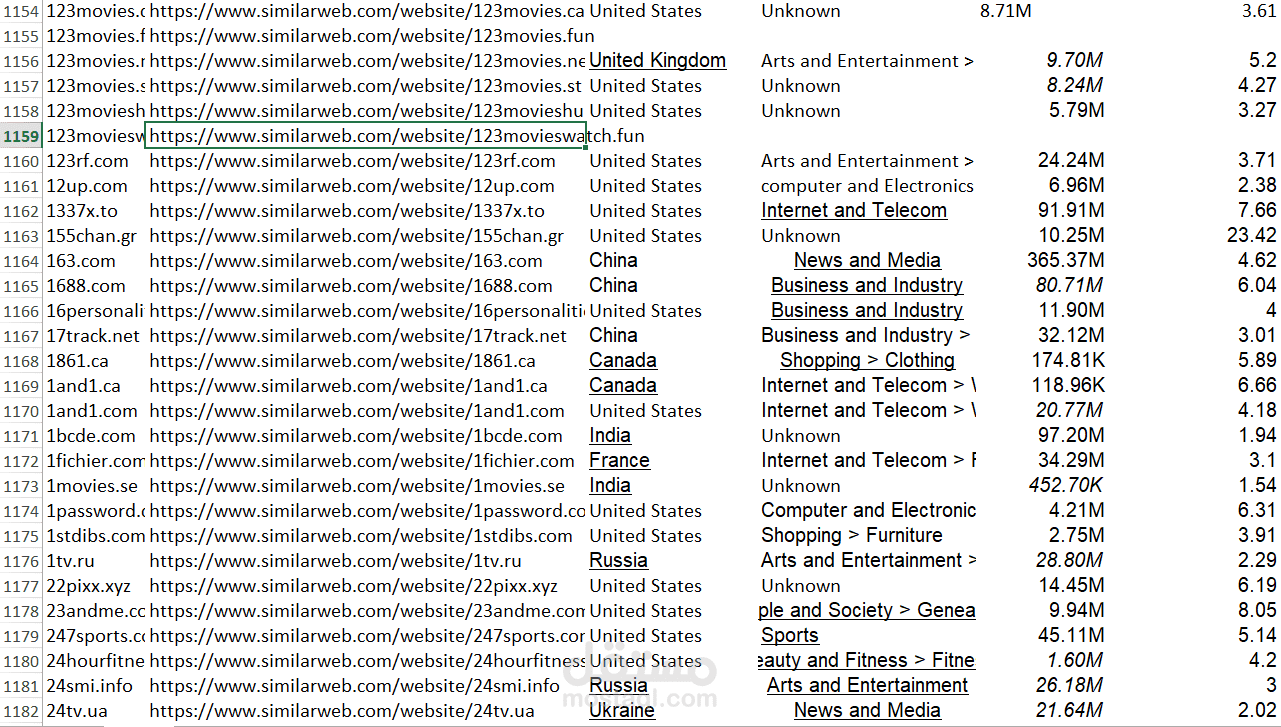Click the selected cell with the 123movieswatch.fun URL
Viewport: 1281px width, 727px height.
366,136
